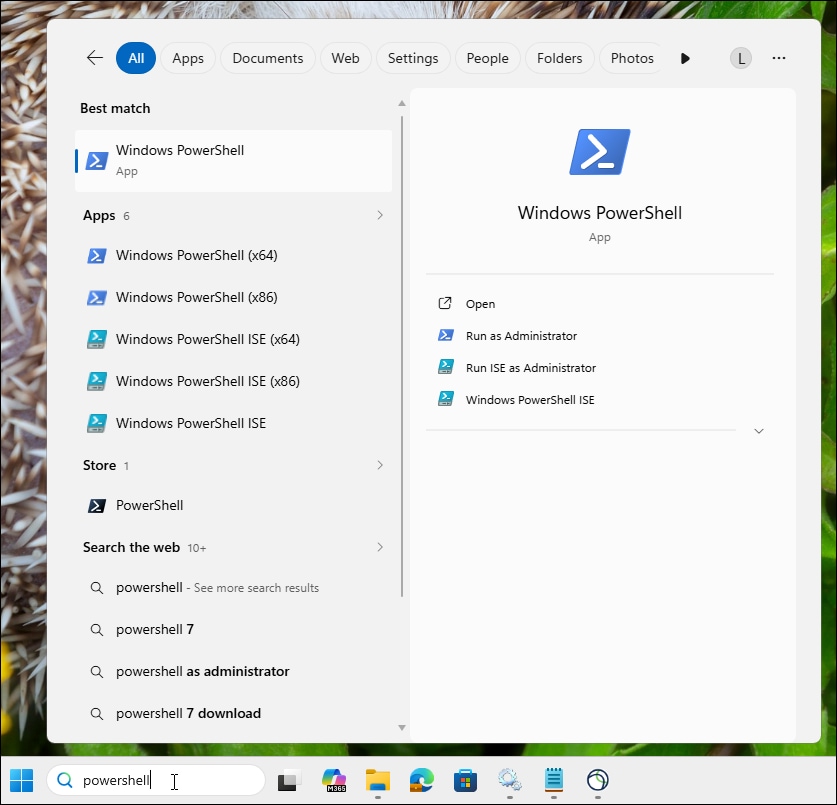Viewport: 837px width, 805px height.
Task: Open the circular app icon on taskbar
Action: point(598,780)
